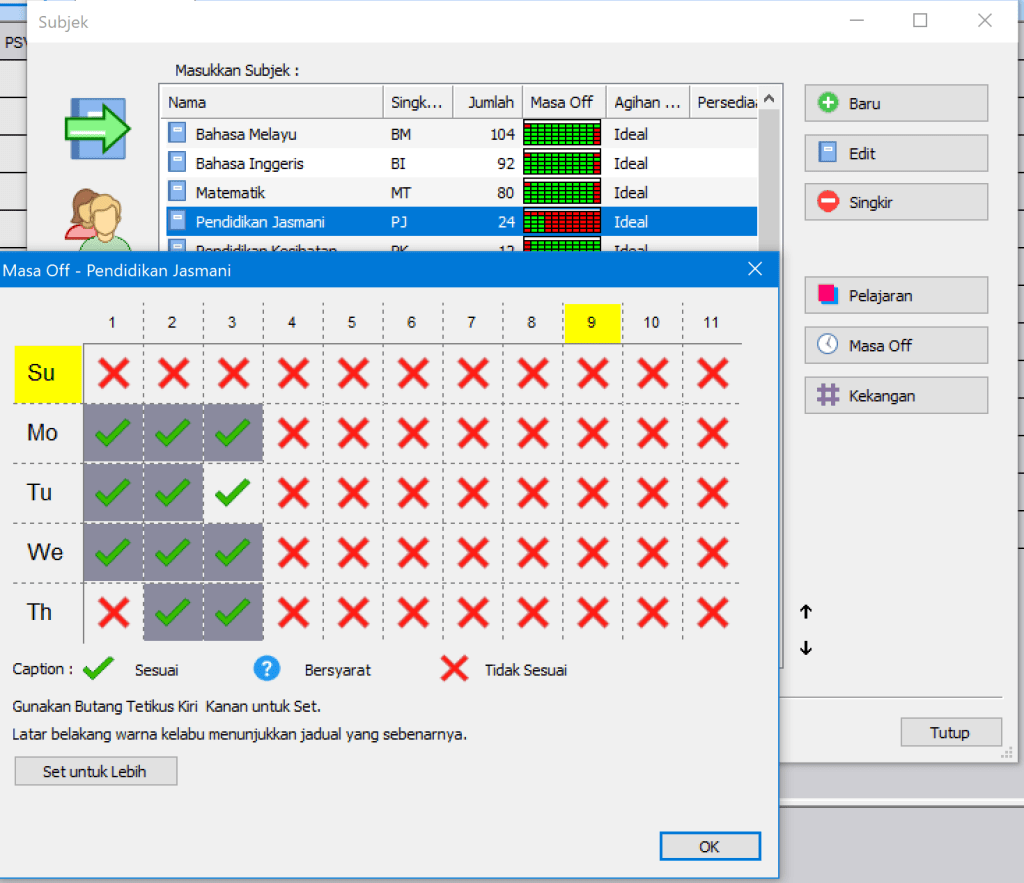Click the Set untuk Lebih button
This screenshot has width=1024, height=883.
[96, 771]
